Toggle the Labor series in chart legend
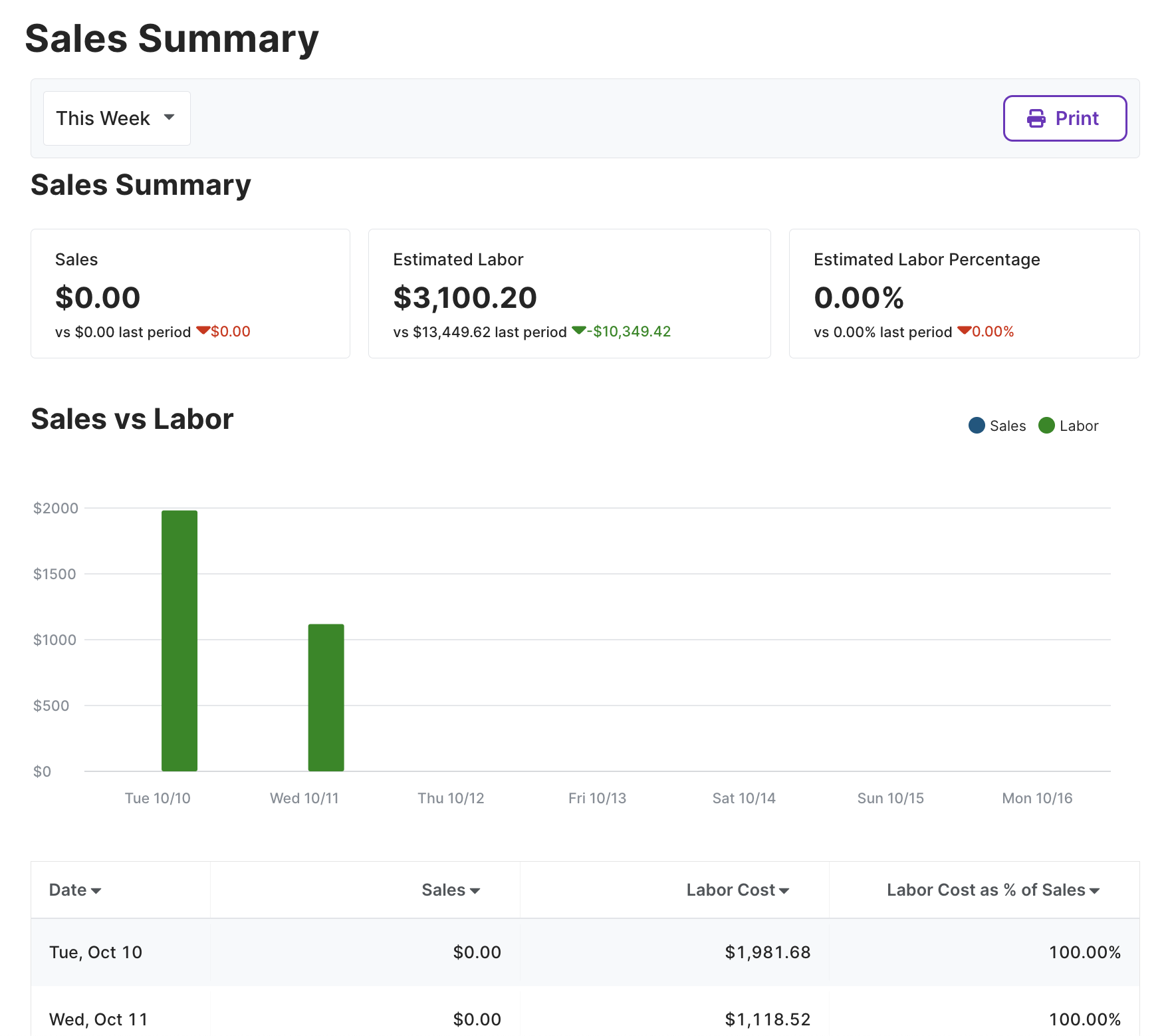Viewport: 1166px width, 1036px height. (x=1068, y=426)
